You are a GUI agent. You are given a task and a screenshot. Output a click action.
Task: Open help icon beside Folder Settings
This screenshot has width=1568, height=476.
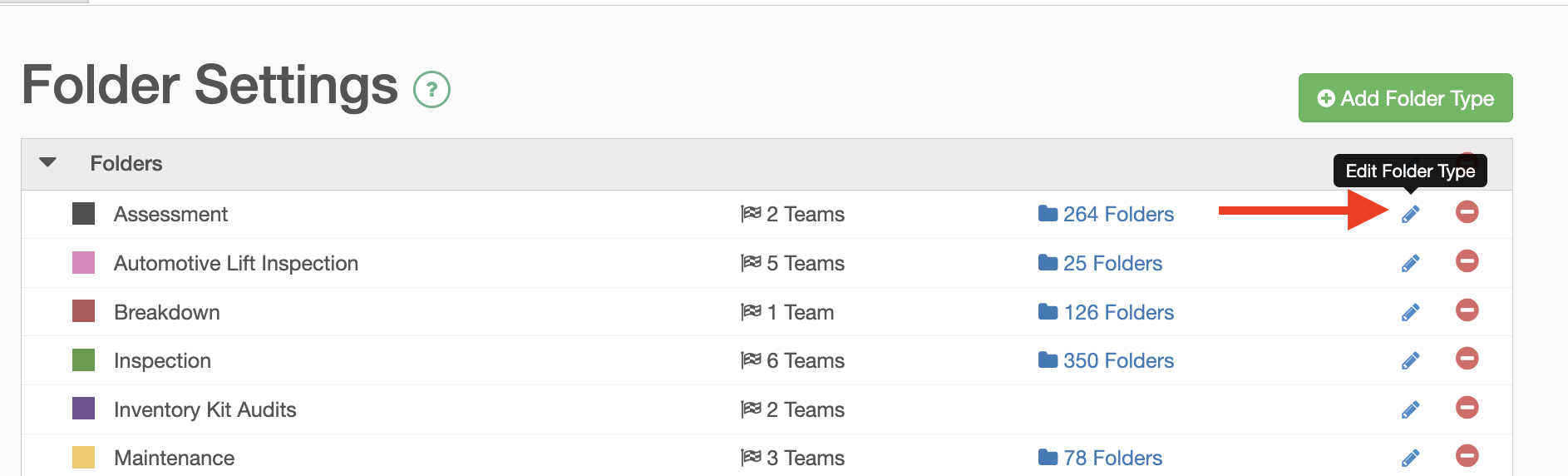431,89
